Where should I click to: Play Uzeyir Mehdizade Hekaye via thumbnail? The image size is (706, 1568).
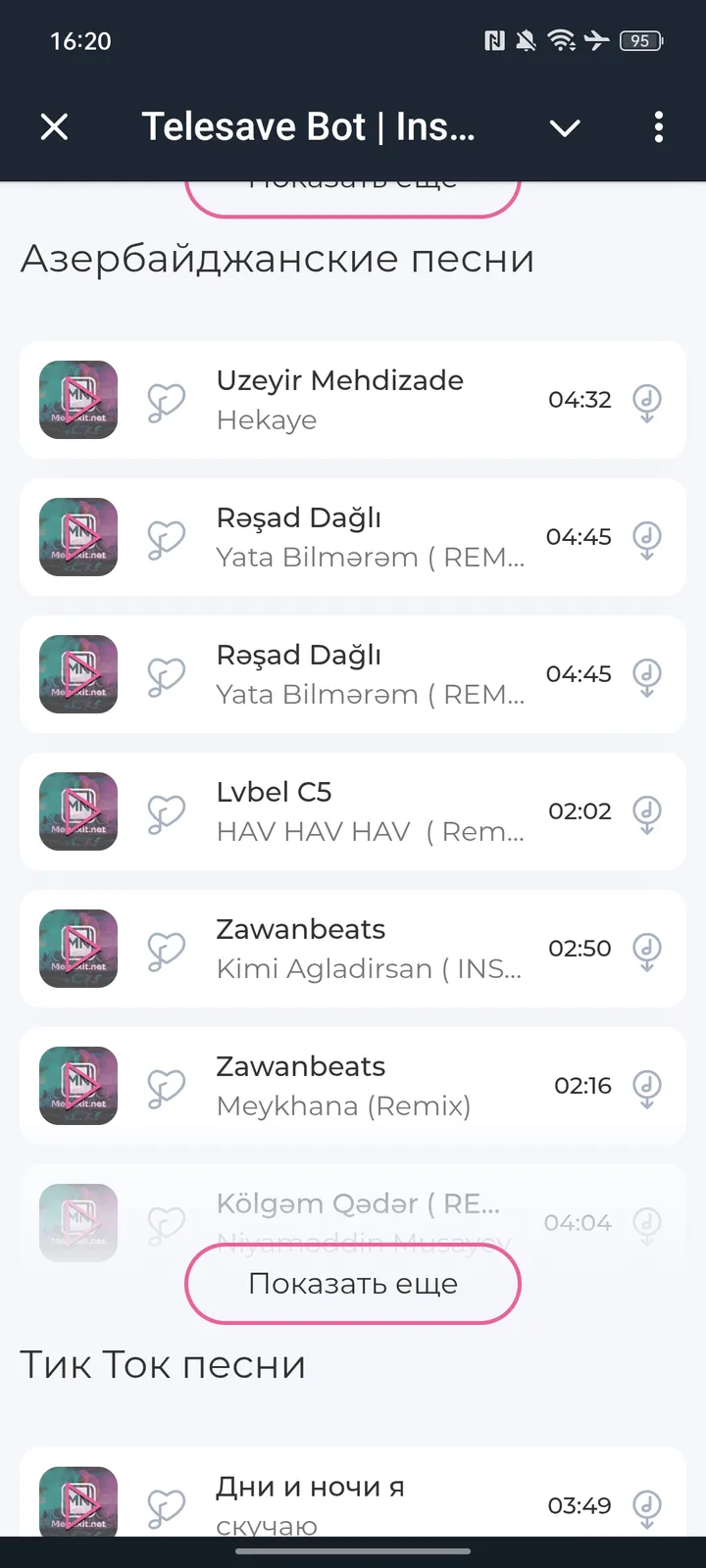click(x=78, y=400)
